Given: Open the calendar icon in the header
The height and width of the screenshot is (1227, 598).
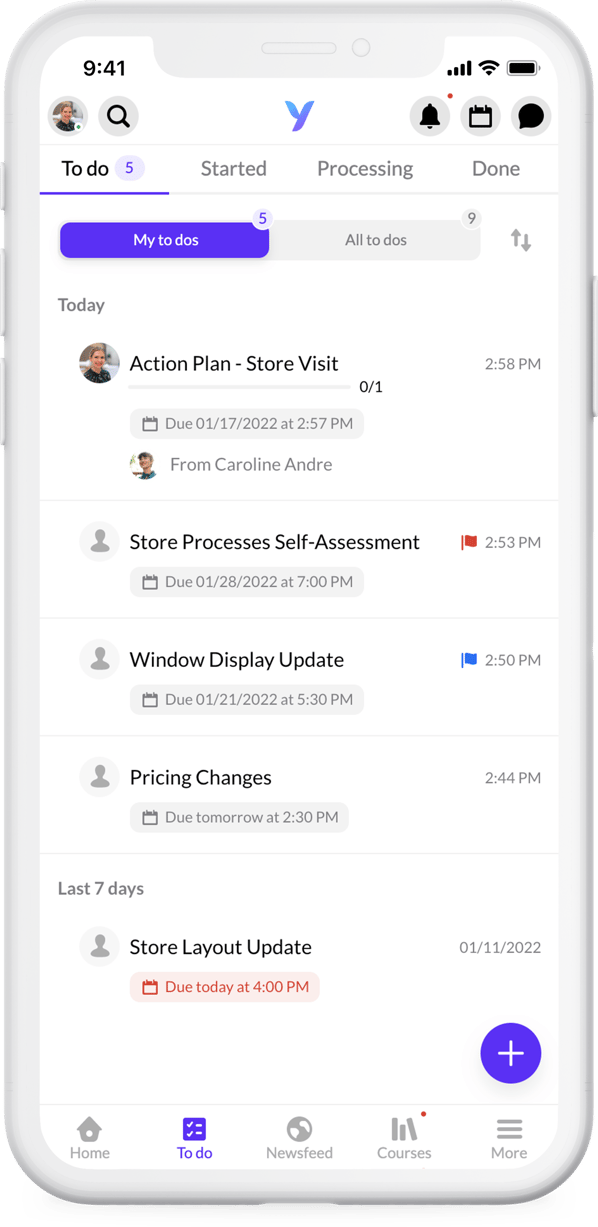Looking at the screenshot, I should click(x=480, y=116).
